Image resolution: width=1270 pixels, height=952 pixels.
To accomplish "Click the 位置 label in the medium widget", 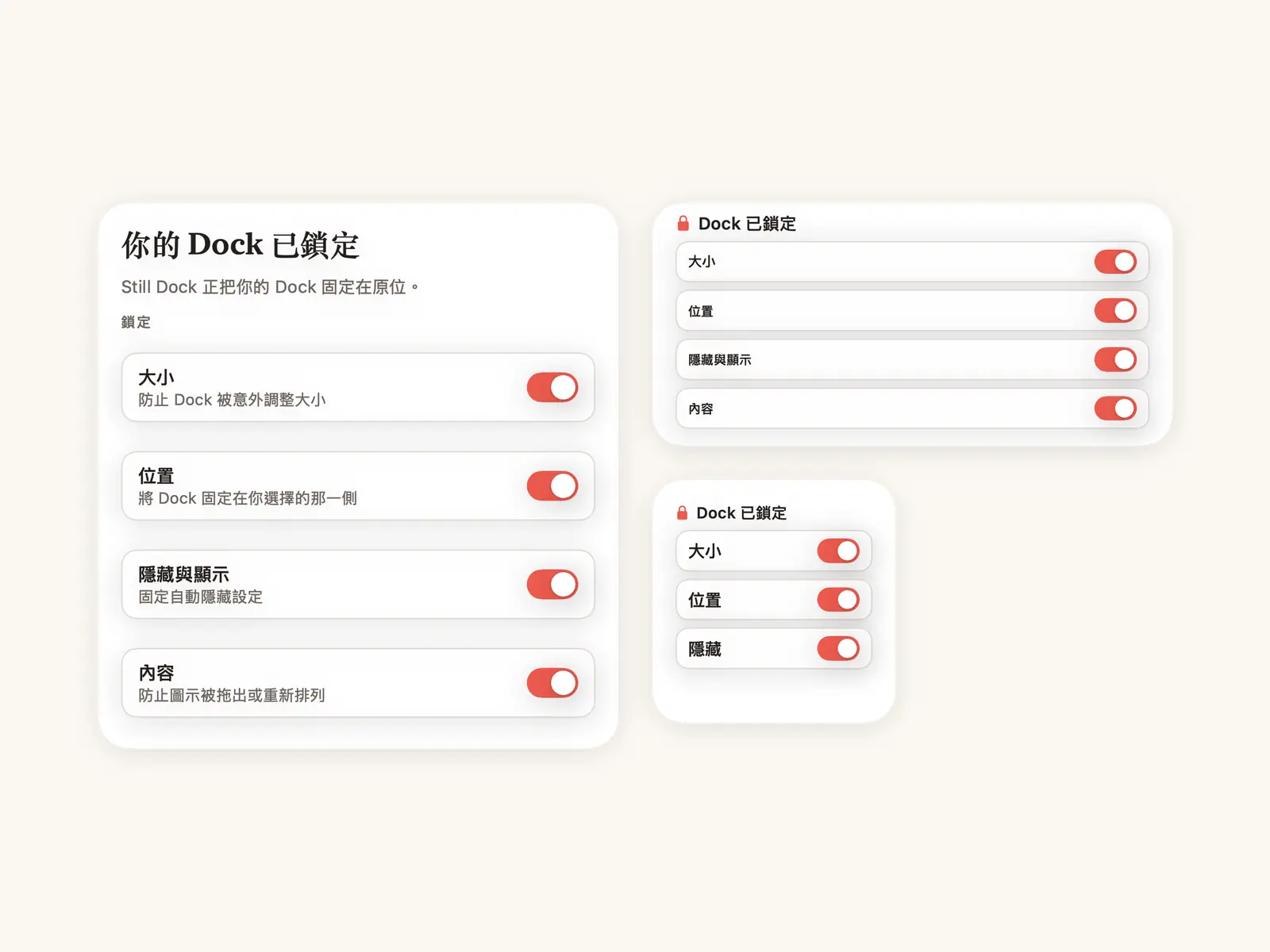I will tap(701, 311).
